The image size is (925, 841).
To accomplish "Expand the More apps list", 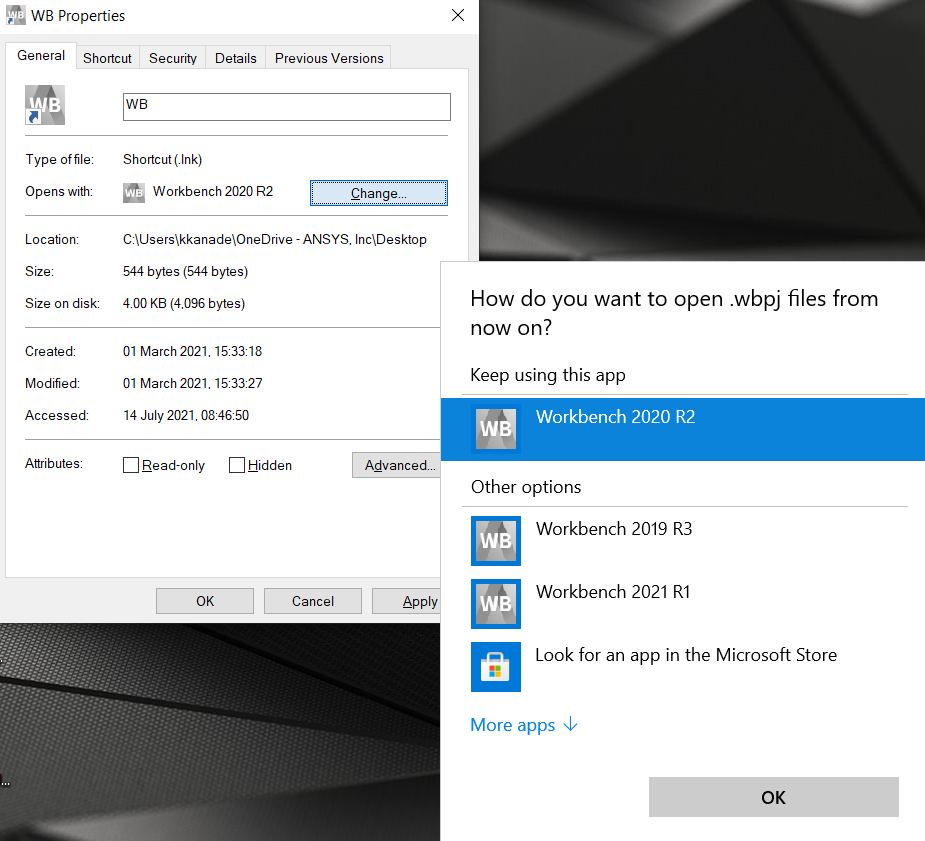I will (x=523, y=725).
